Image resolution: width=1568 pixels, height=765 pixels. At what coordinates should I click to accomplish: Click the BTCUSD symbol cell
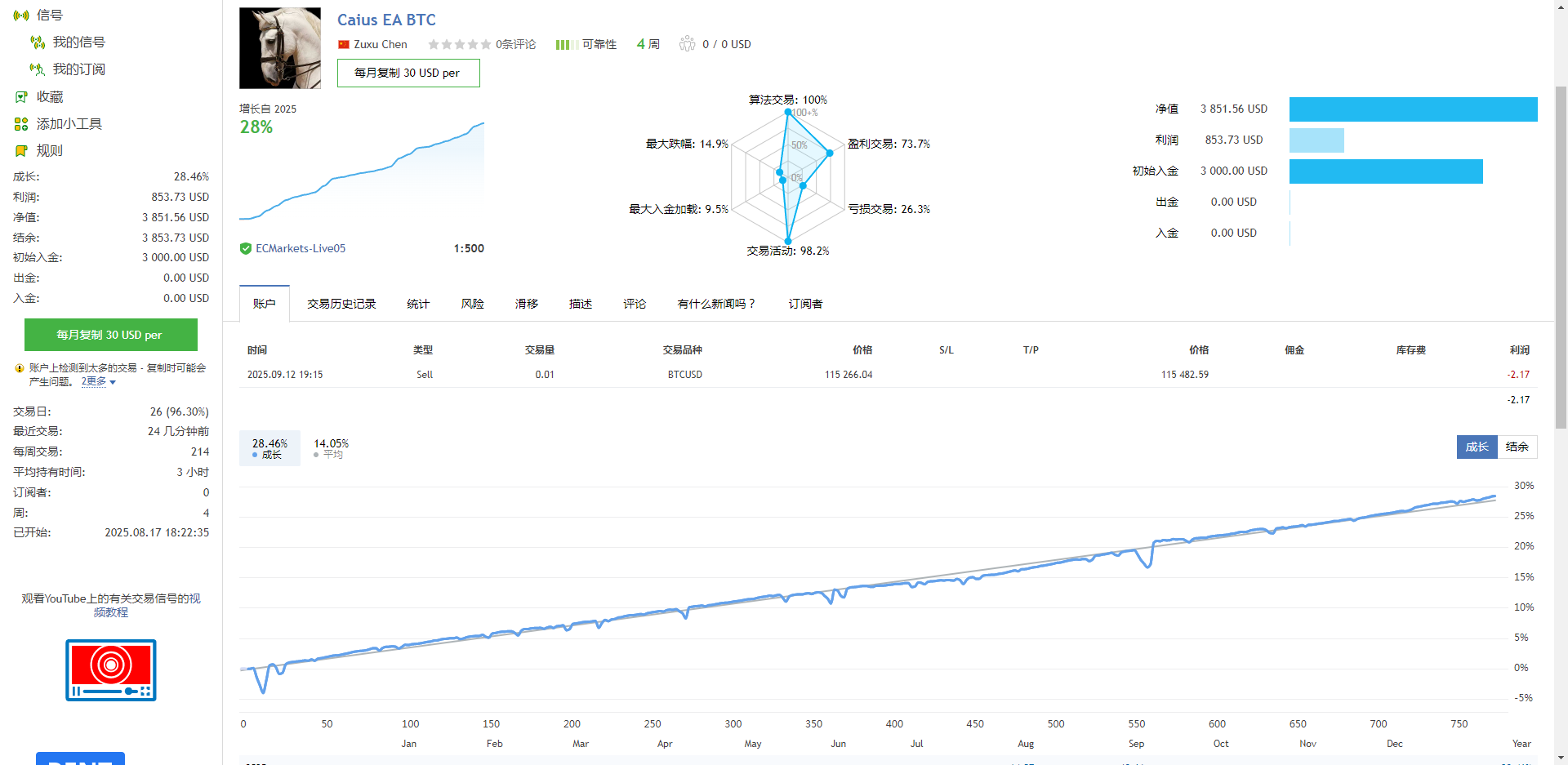(x=685, y=375)
